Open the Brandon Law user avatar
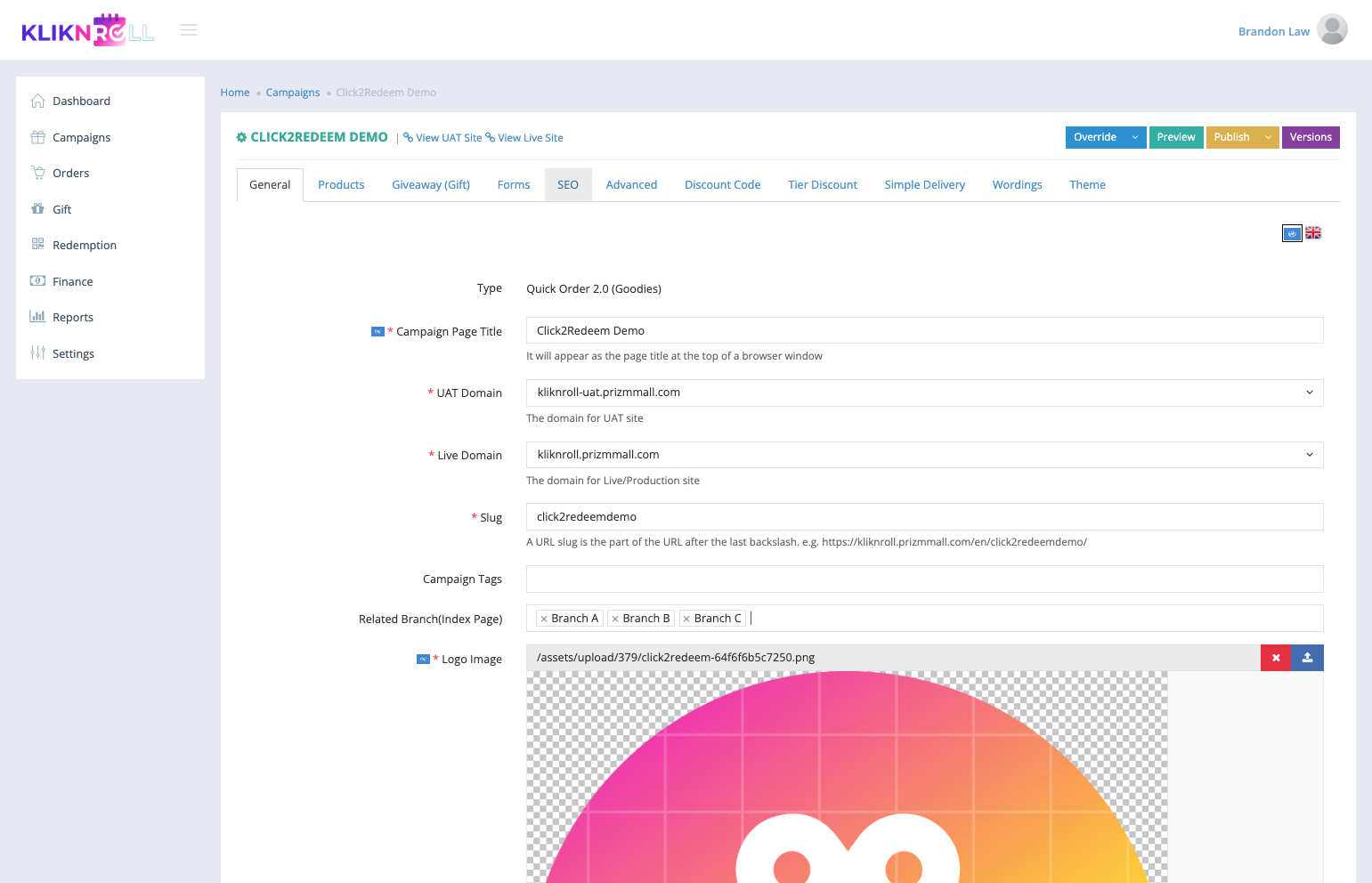Viewport: 1372px width, 883px height. 1332,29
